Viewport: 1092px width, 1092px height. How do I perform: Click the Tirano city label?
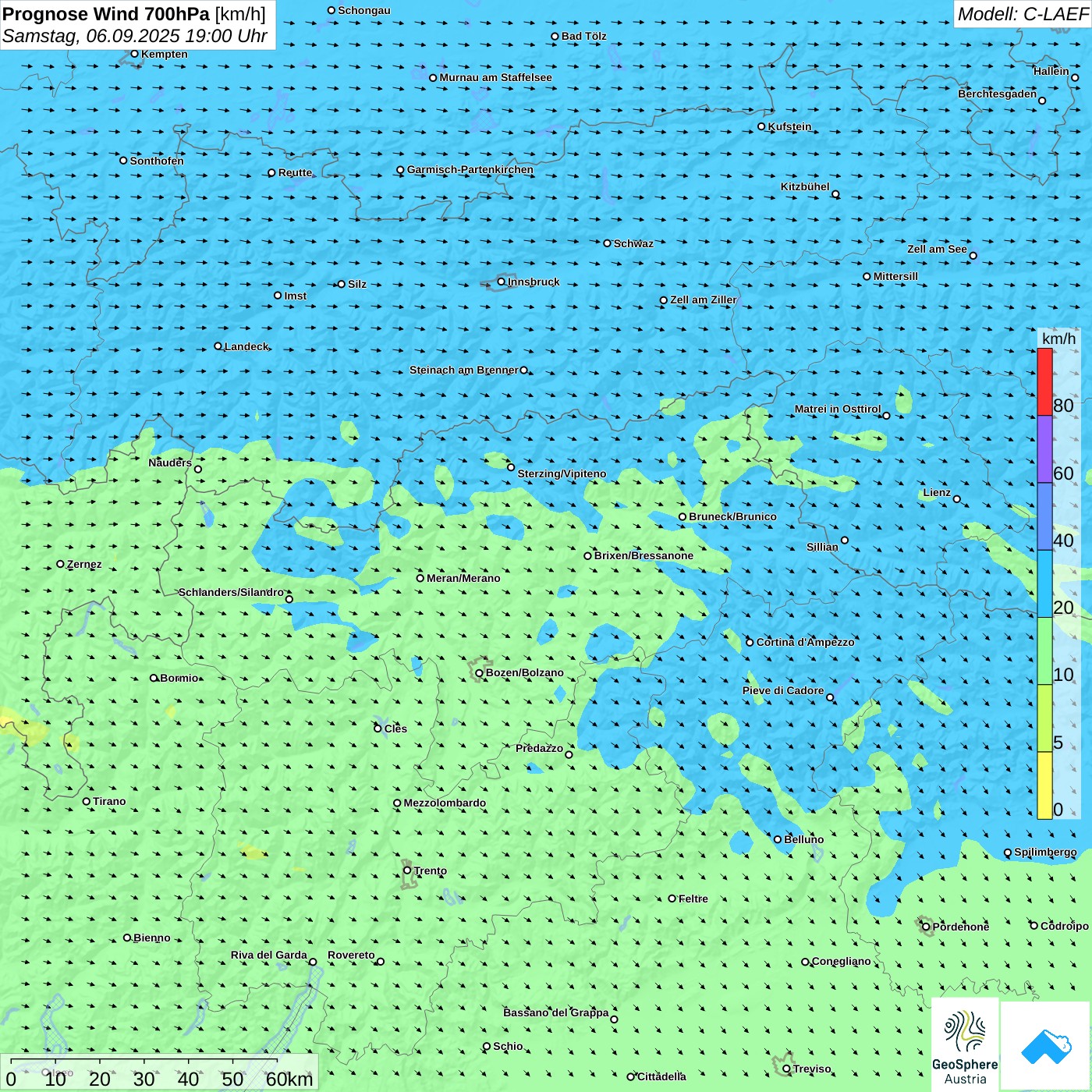pyautogui.click(x=109, y=801)
